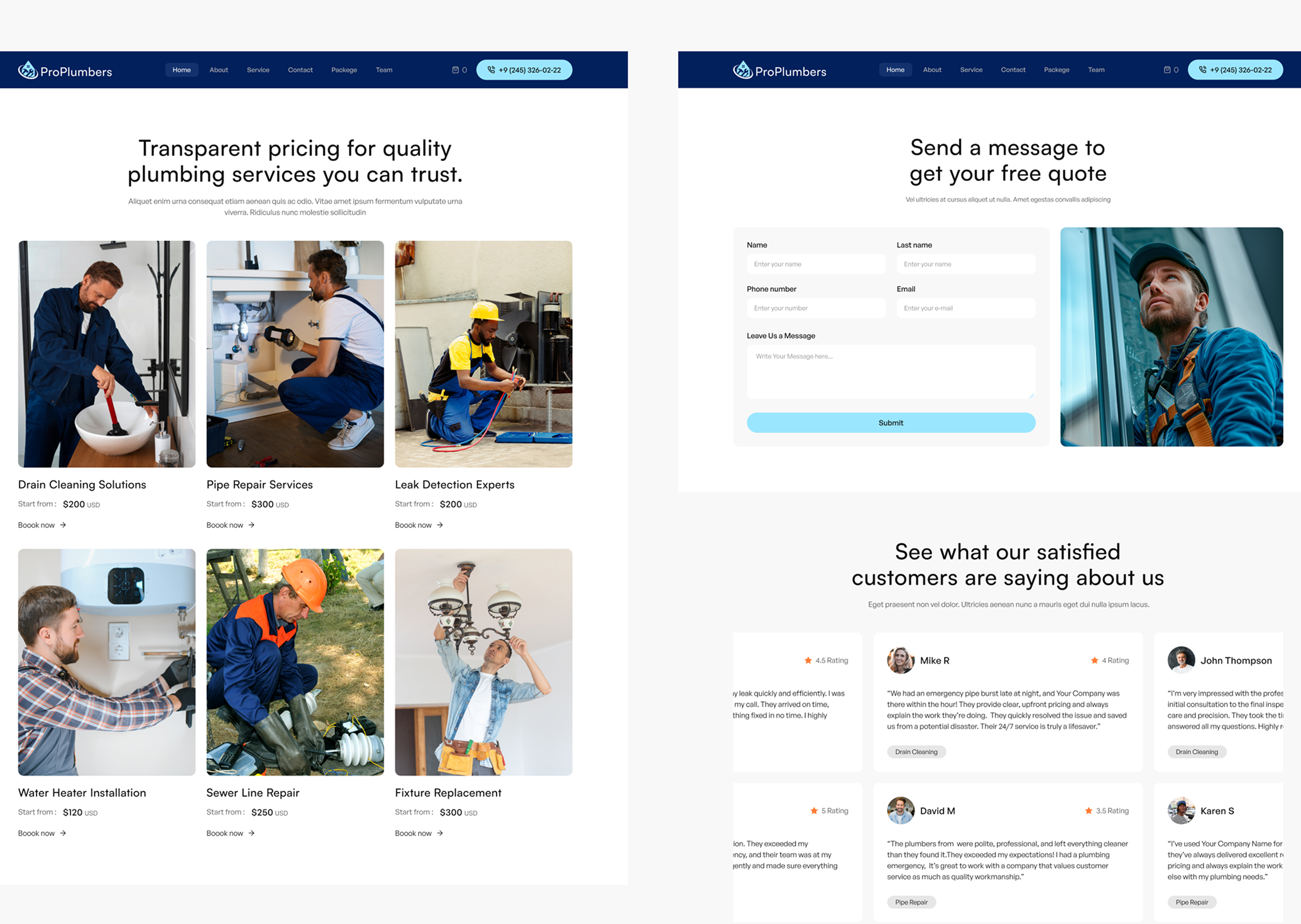Click arrow beside Drain Cleaning Boook now

63,525
